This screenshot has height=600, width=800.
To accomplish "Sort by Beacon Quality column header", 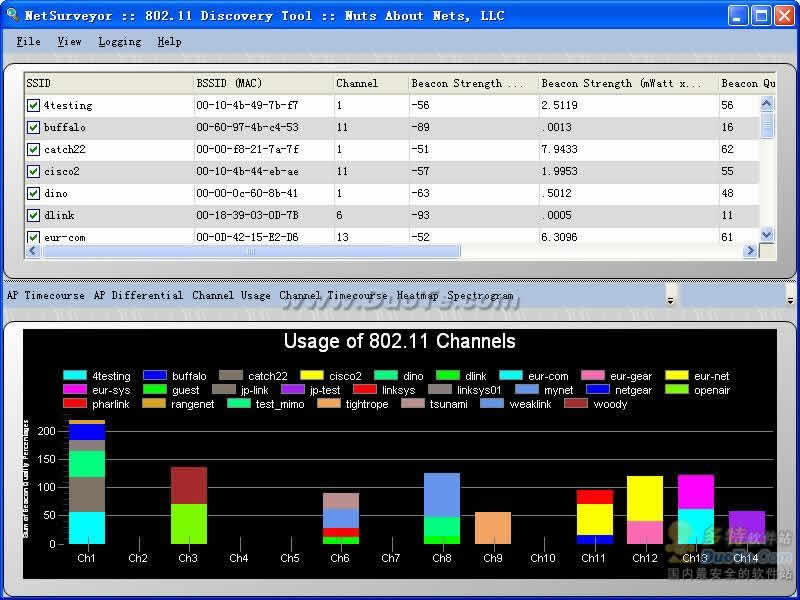I will 747,84.
